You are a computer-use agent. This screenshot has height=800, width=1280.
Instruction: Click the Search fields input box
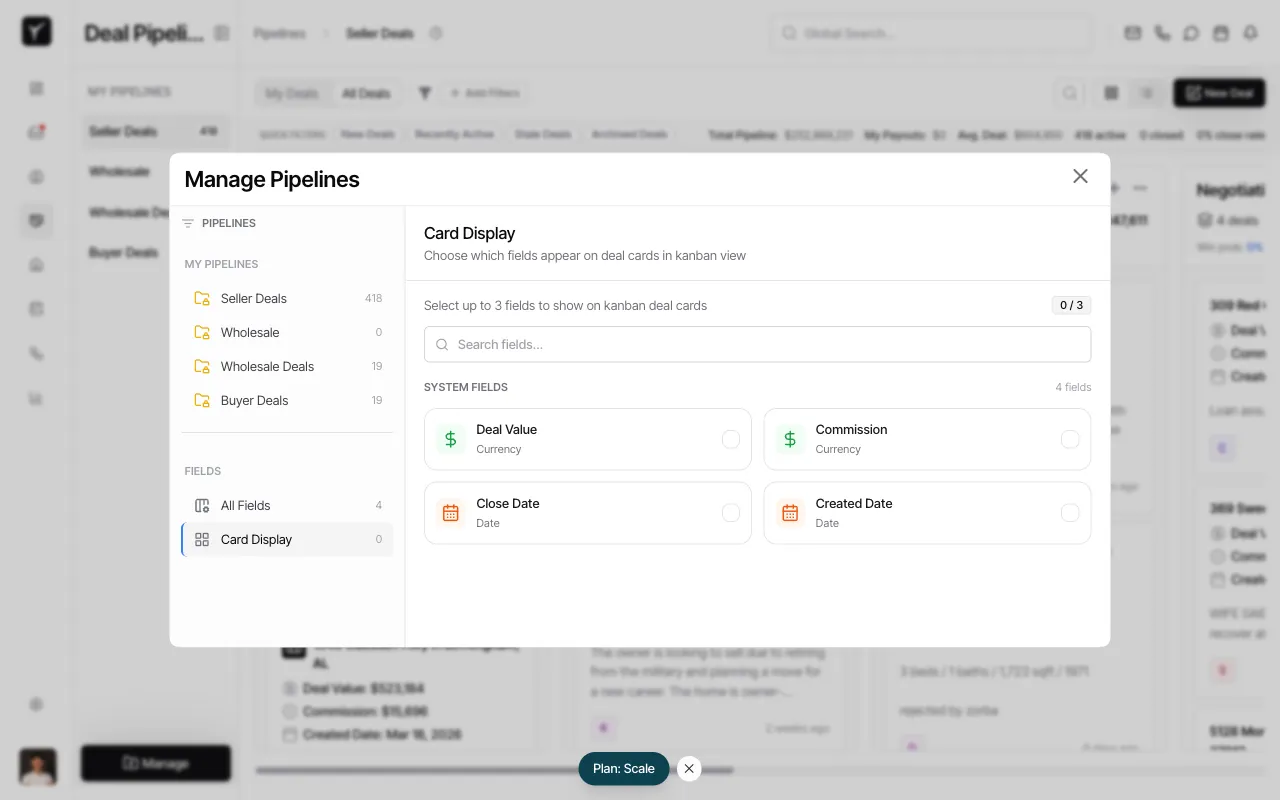tap(757, 344)
